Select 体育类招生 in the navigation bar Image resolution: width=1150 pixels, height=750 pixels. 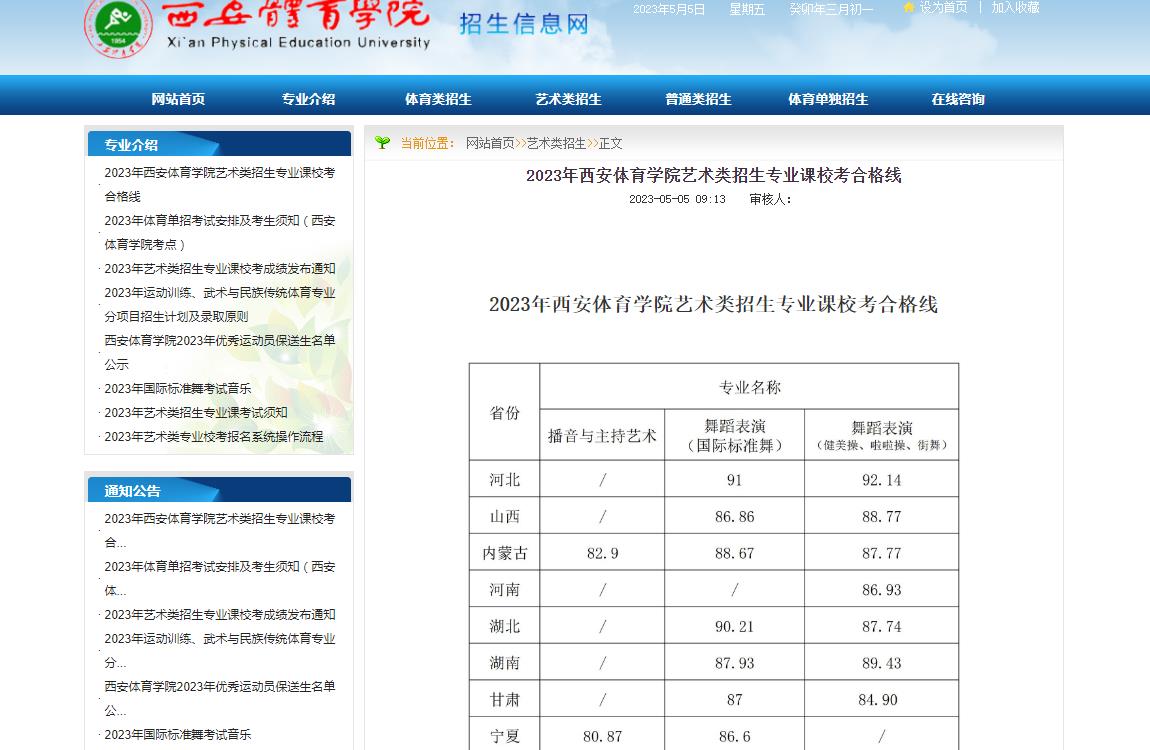[438, 99]
